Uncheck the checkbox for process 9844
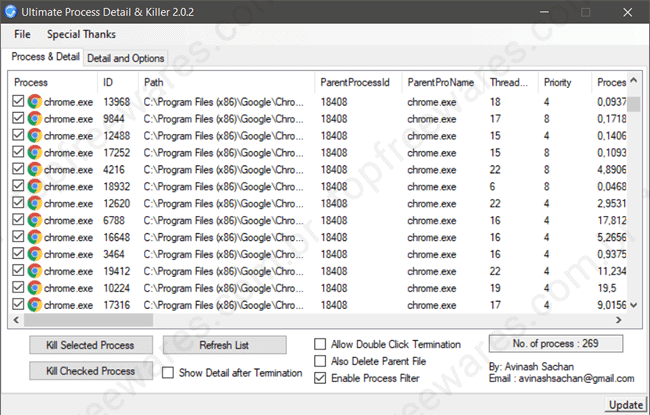The width and height of the screenshot is (650, 415). pos(18,118)
